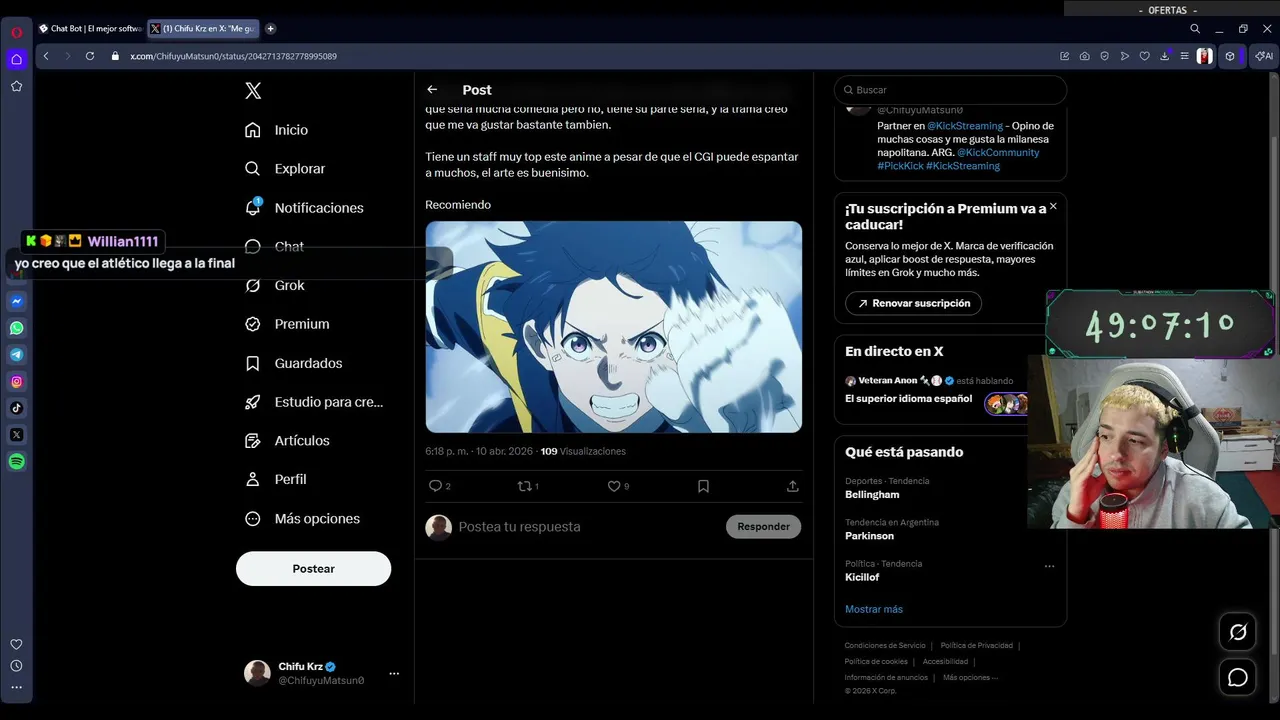1280x720 pixels.
Task: Open @KickStreaming mention link
Action: pos(965,126)
